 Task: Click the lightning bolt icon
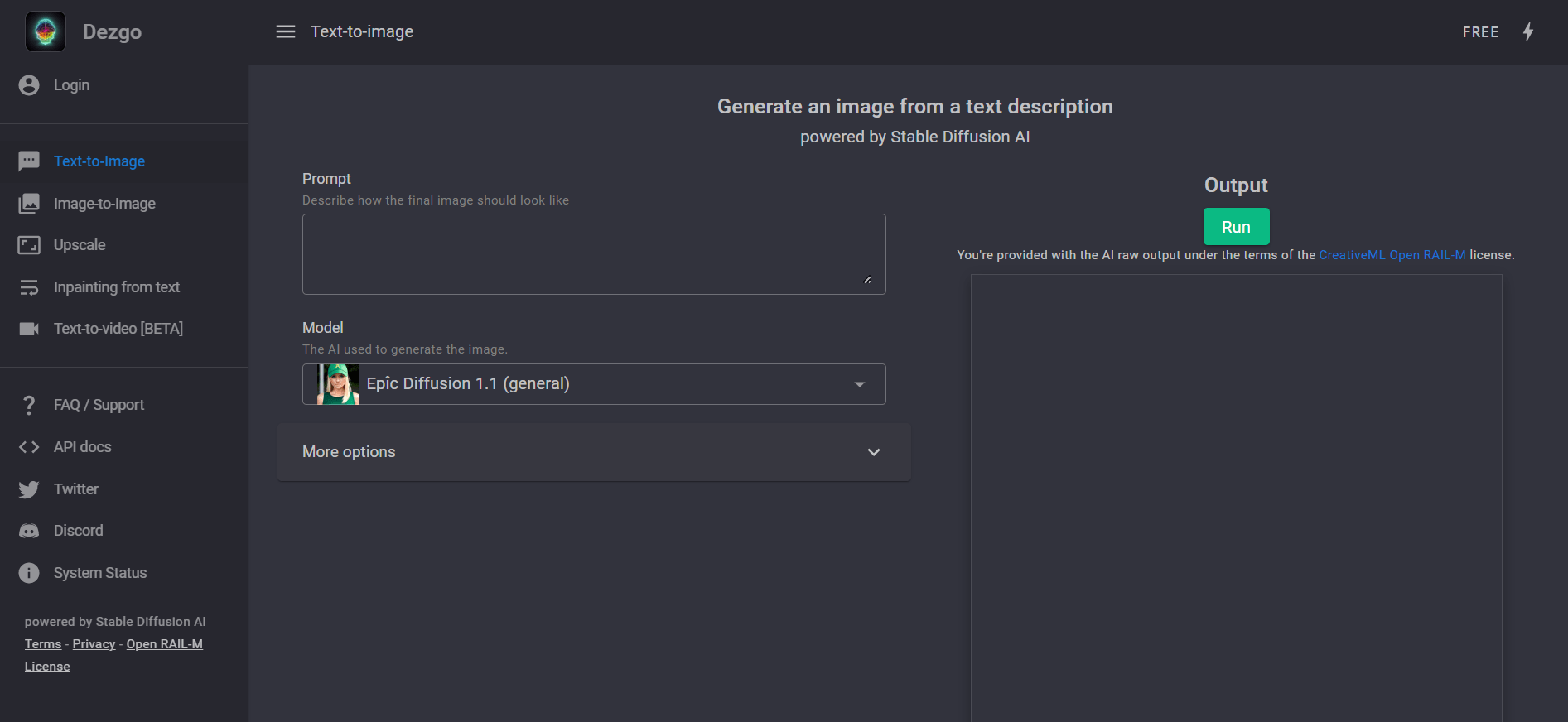point(1528,31)
